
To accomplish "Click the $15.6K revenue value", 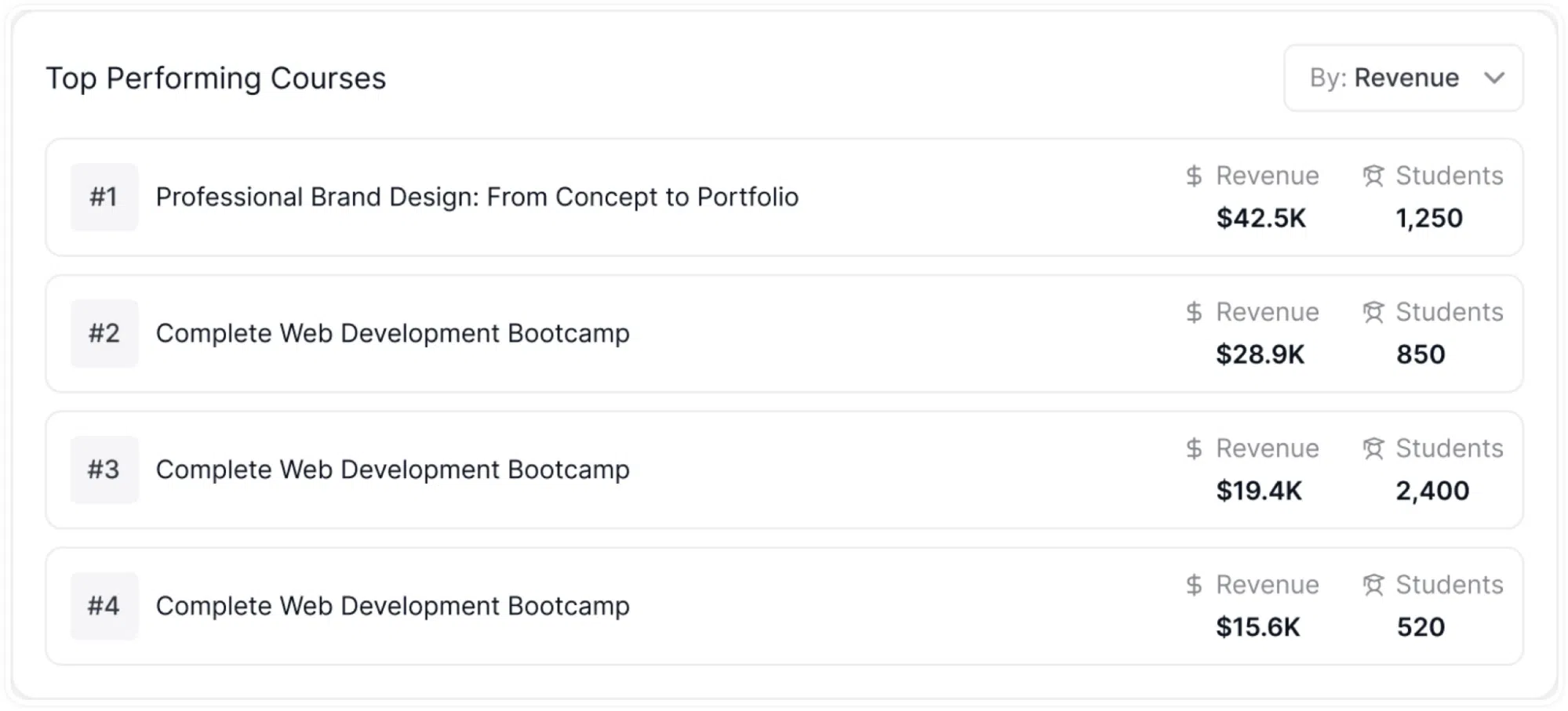I will point(1258,627).
